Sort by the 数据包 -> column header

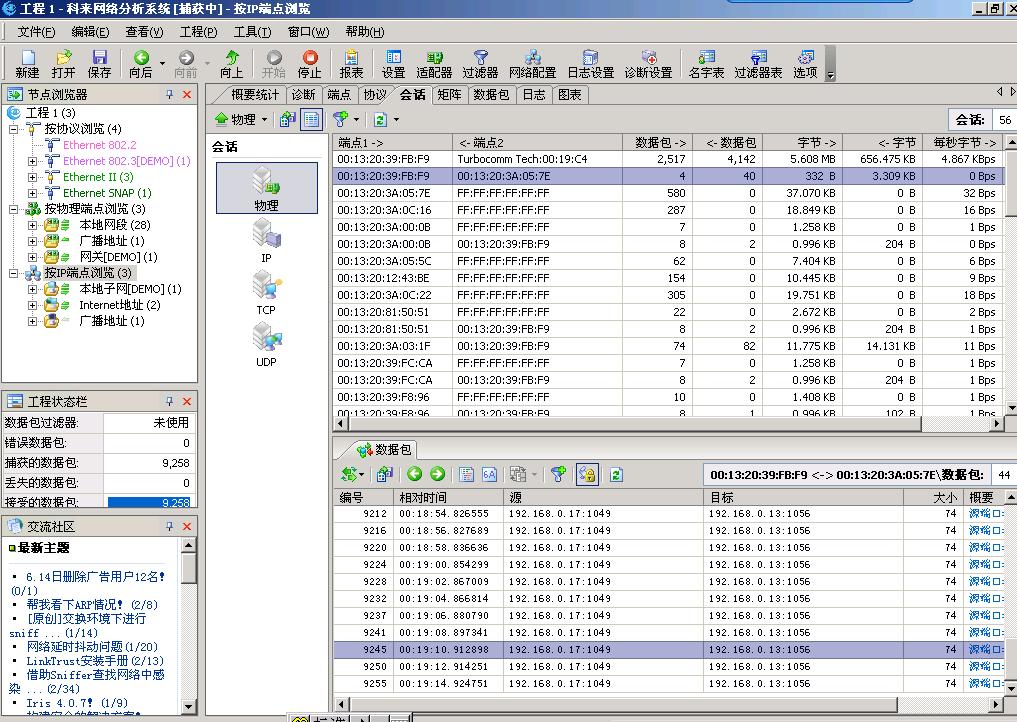click(x=657, y=142)
